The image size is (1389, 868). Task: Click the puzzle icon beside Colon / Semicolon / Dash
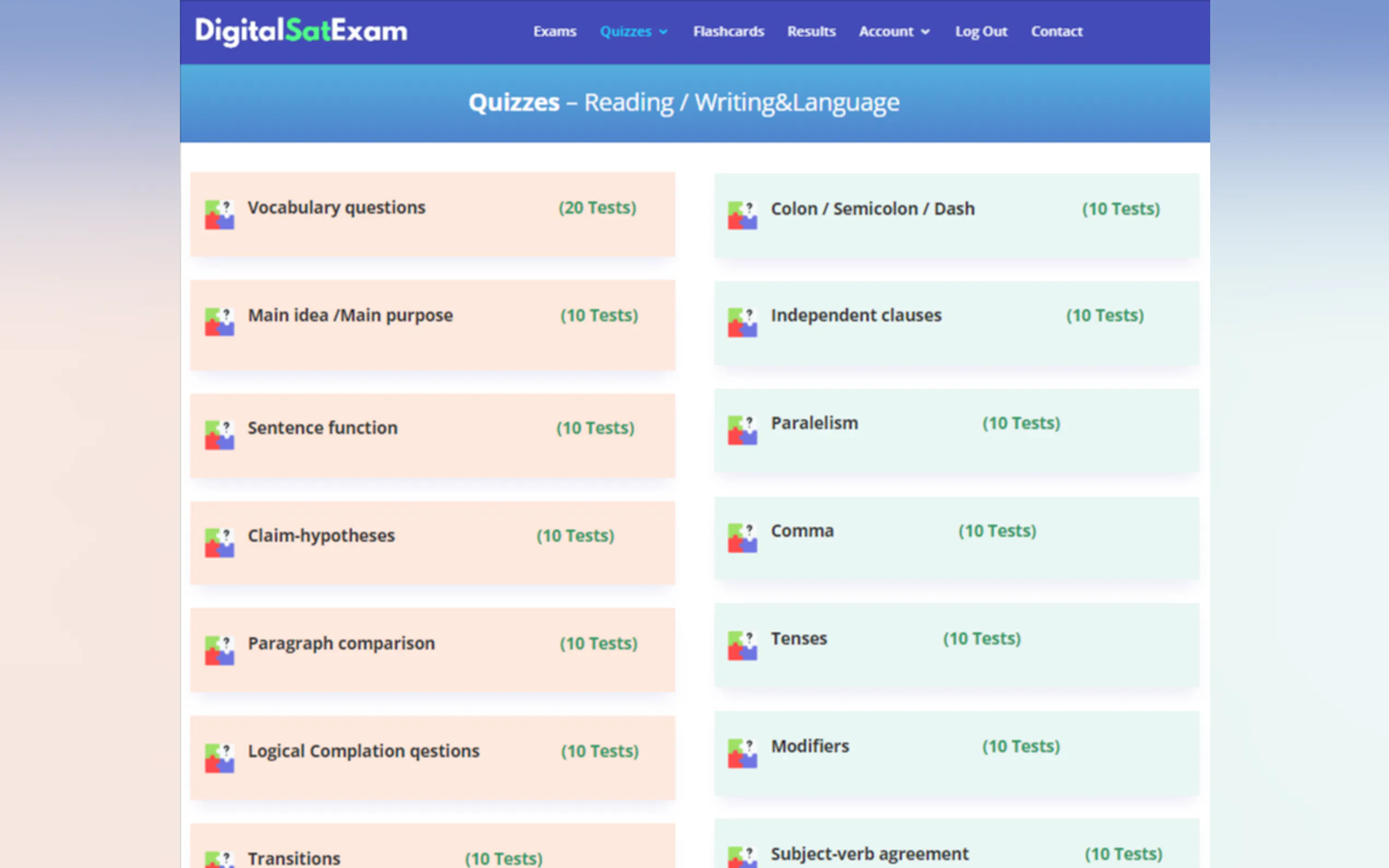click(x=742, y=215)
